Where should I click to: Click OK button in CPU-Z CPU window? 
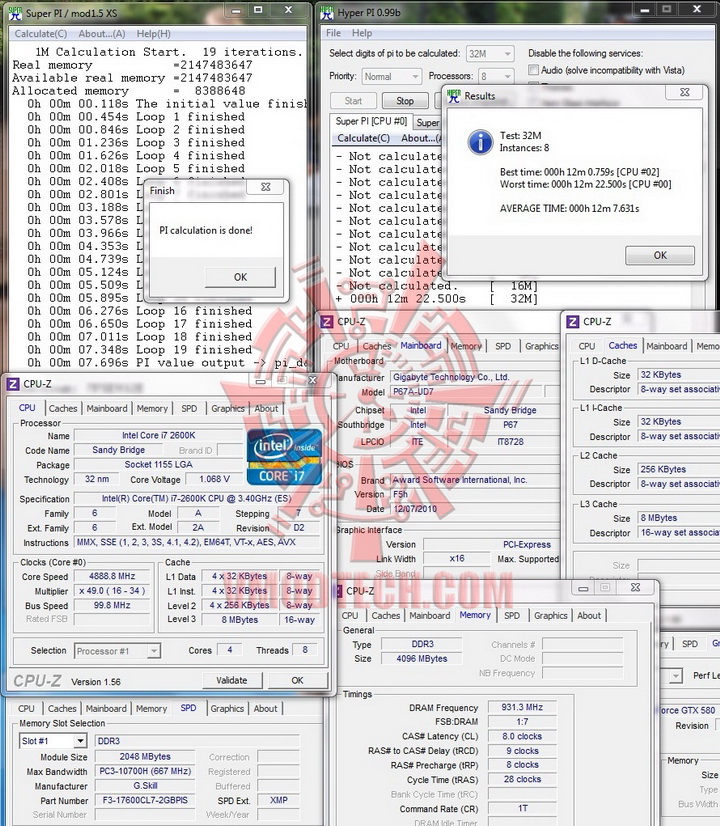[298, 680]
